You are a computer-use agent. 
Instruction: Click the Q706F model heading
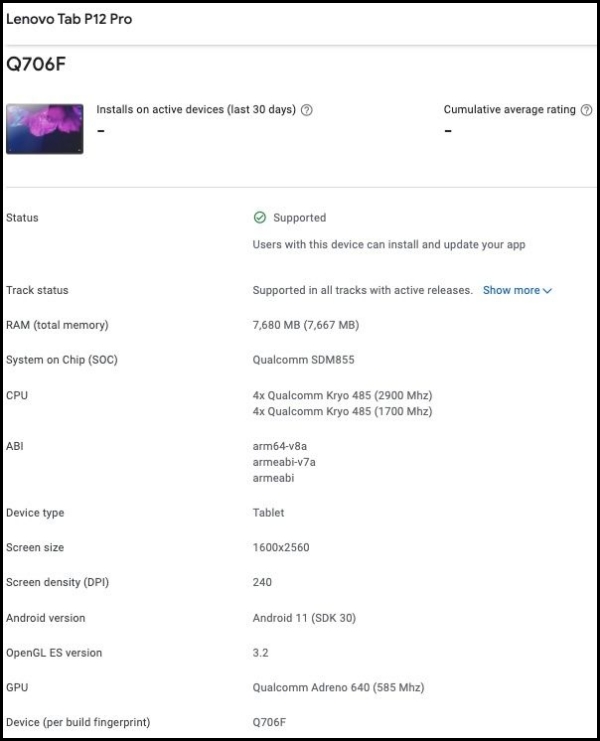[x=36, y=64]
